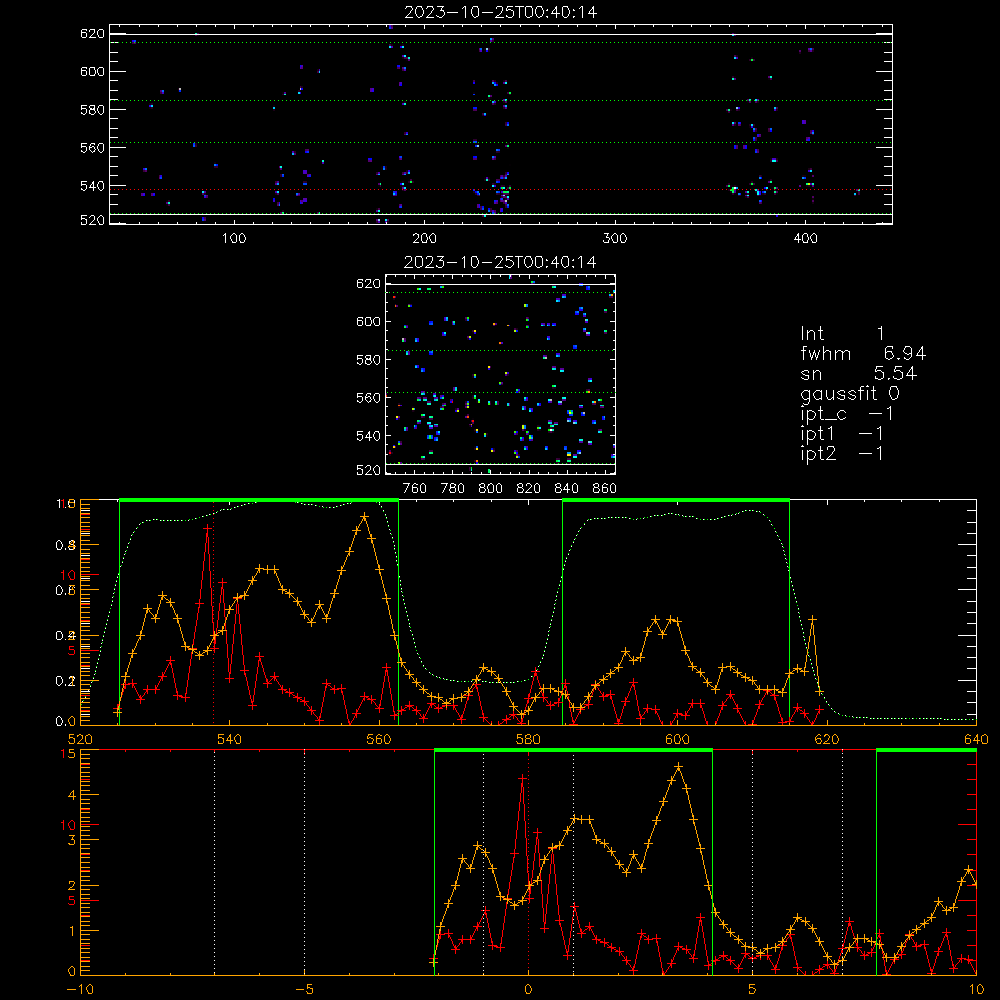The height and width of the screenshot is (1000, 1000).
Task: Click the fwhm 6.94 readout
Action: click(x=863, y=354)
